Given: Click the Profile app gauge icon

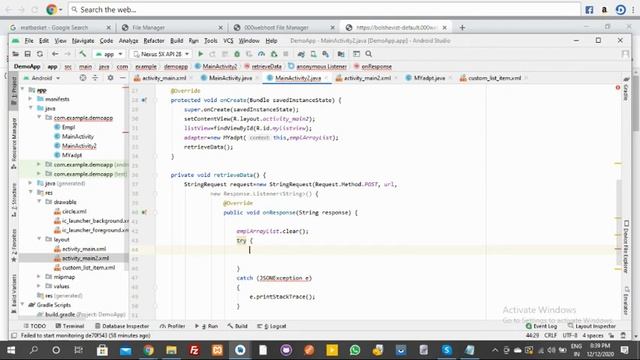Looking at the screenshot, I should (x=261, y=54).
